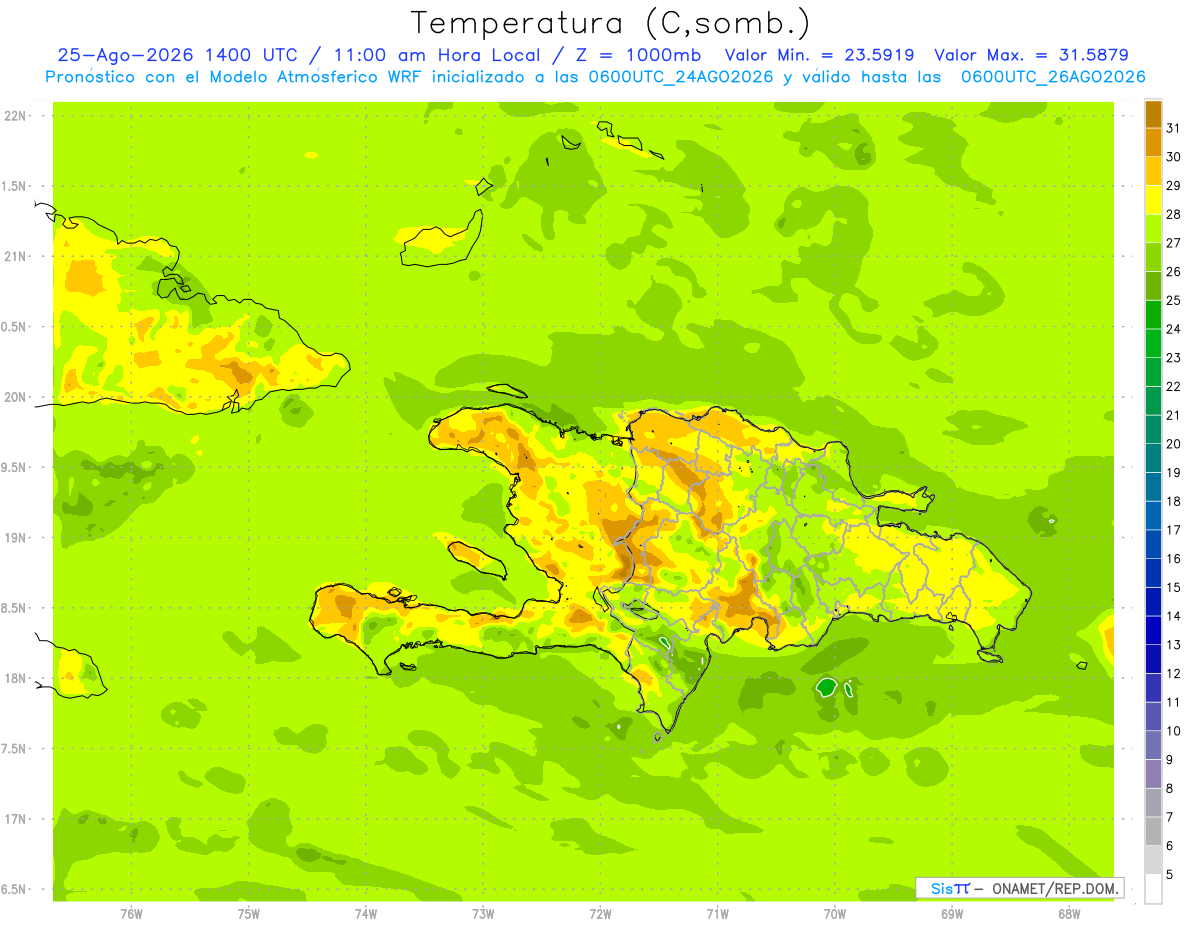1200x927 pixels.
Task: Pick the purple legend swatch between 9 and 10
Action: (1153, 745)
